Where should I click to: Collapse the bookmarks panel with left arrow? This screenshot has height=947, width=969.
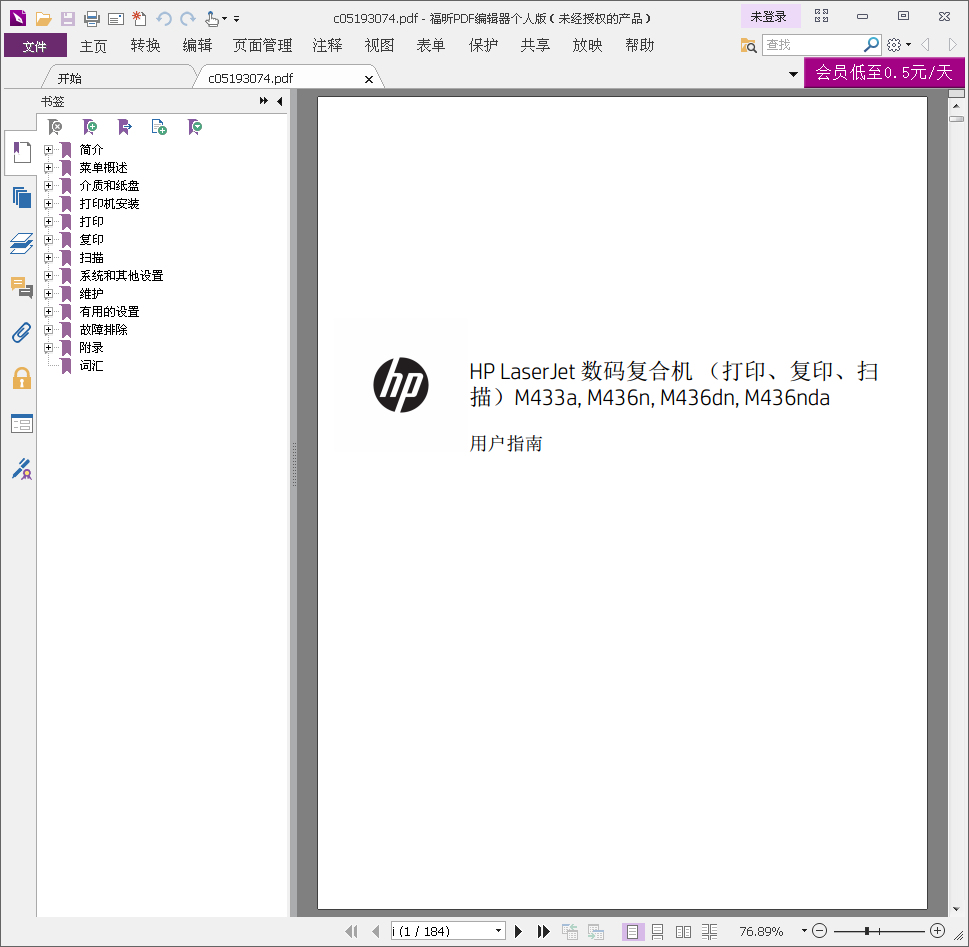(280, 101)
